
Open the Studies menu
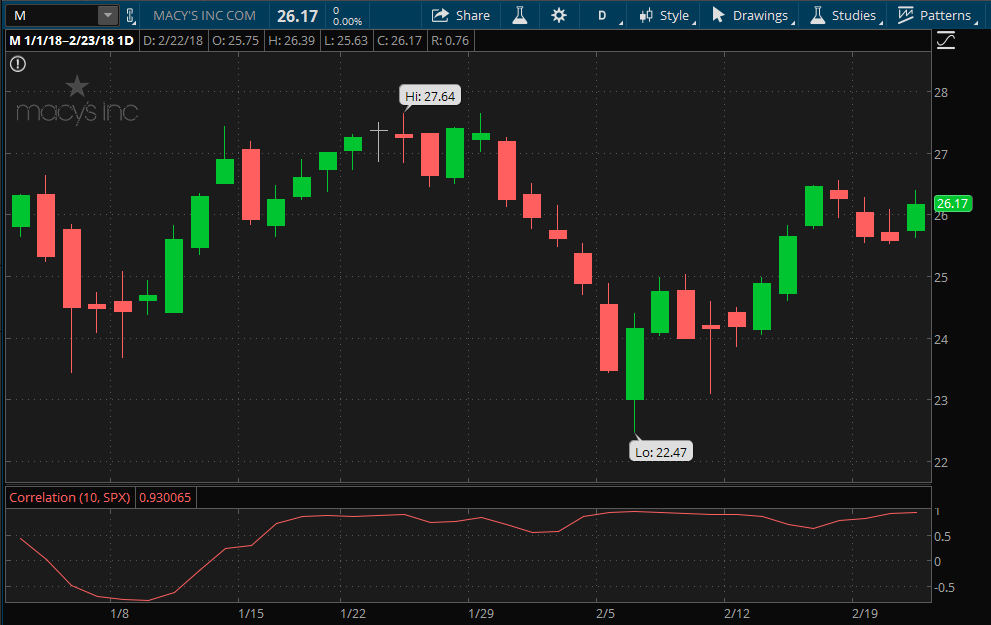[846, 15]
